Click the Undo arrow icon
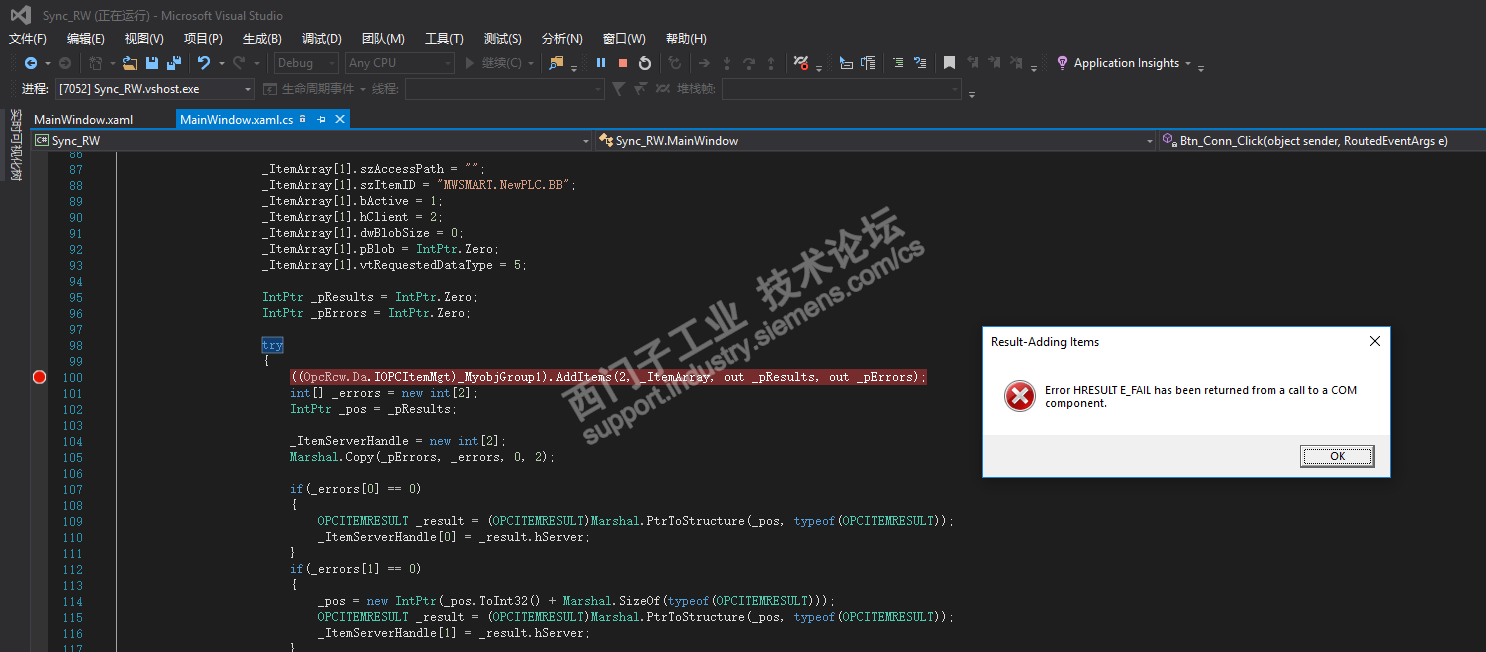 point(204,63)
